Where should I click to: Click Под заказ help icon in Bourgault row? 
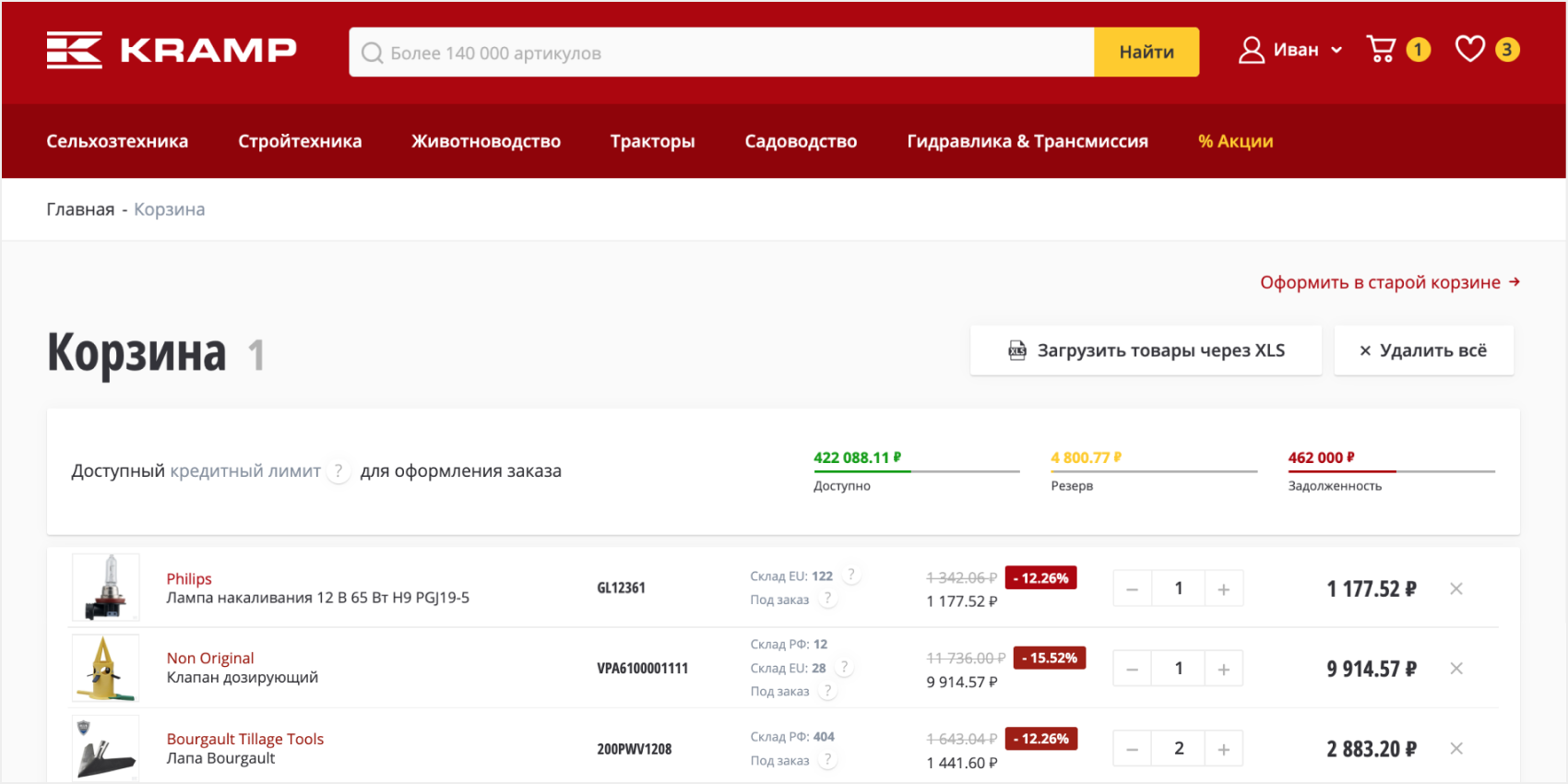click(827, 760)
